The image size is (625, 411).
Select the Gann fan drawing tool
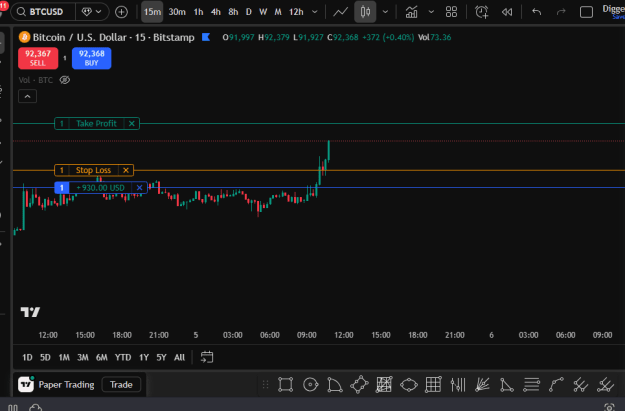click(x=482, y=385)
